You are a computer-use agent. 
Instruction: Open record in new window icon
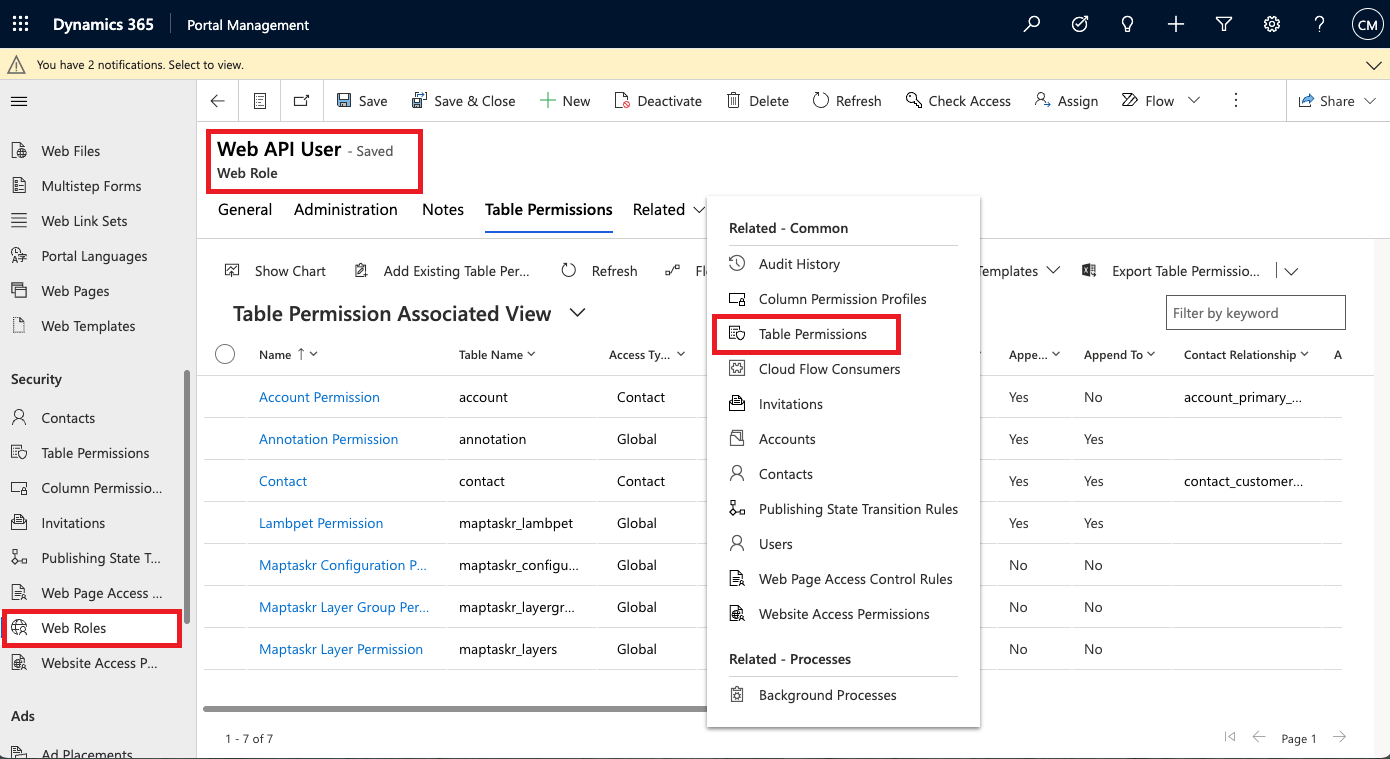point(301,101)
